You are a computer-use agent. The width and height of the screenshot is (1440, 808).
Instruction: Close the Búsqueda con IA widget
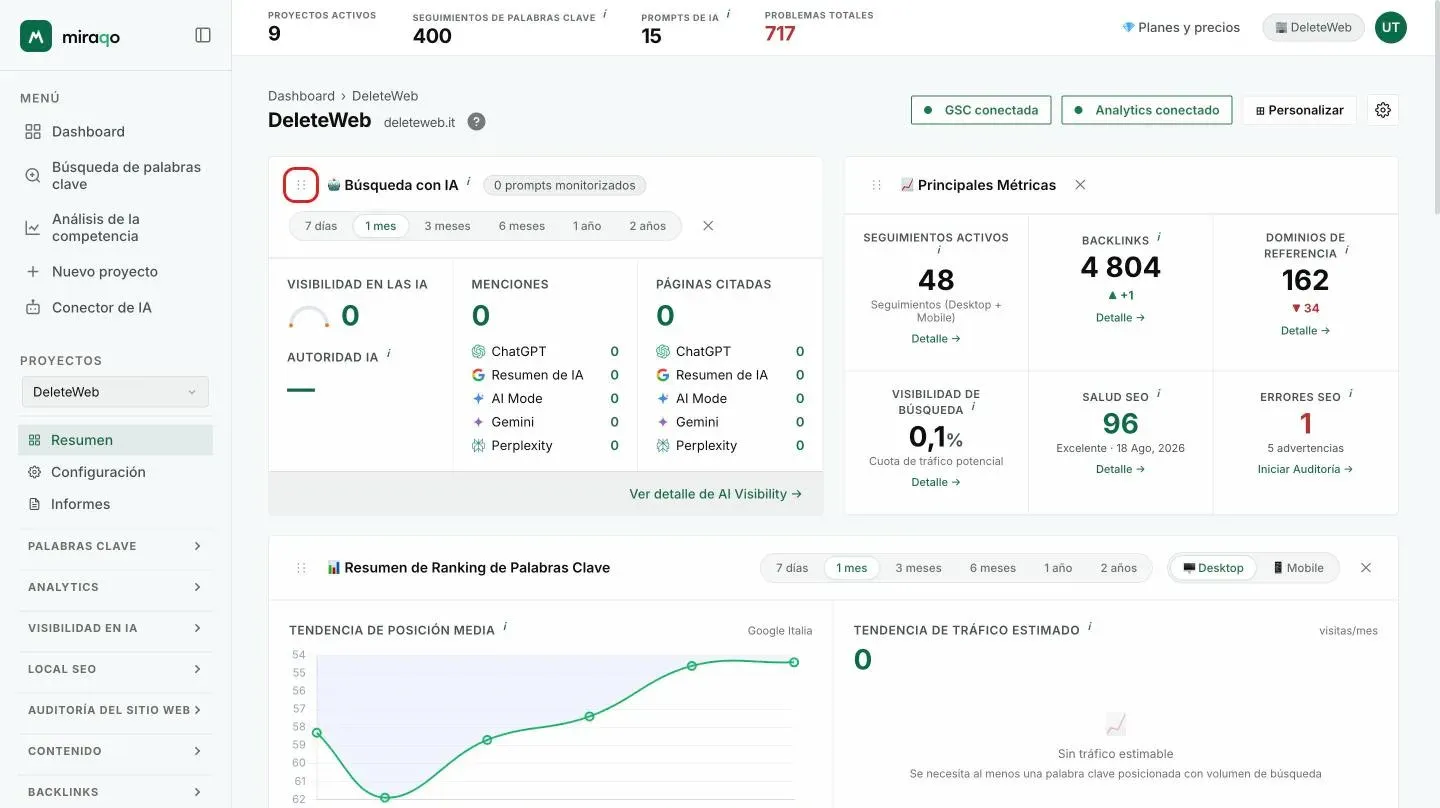coord(708,226)
